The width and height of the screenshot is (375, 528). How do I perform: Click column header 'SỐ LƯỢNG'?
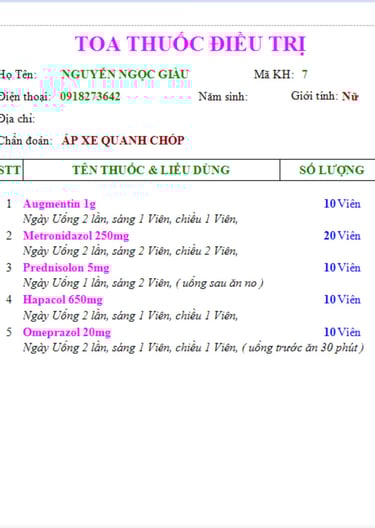pos(332,170)
